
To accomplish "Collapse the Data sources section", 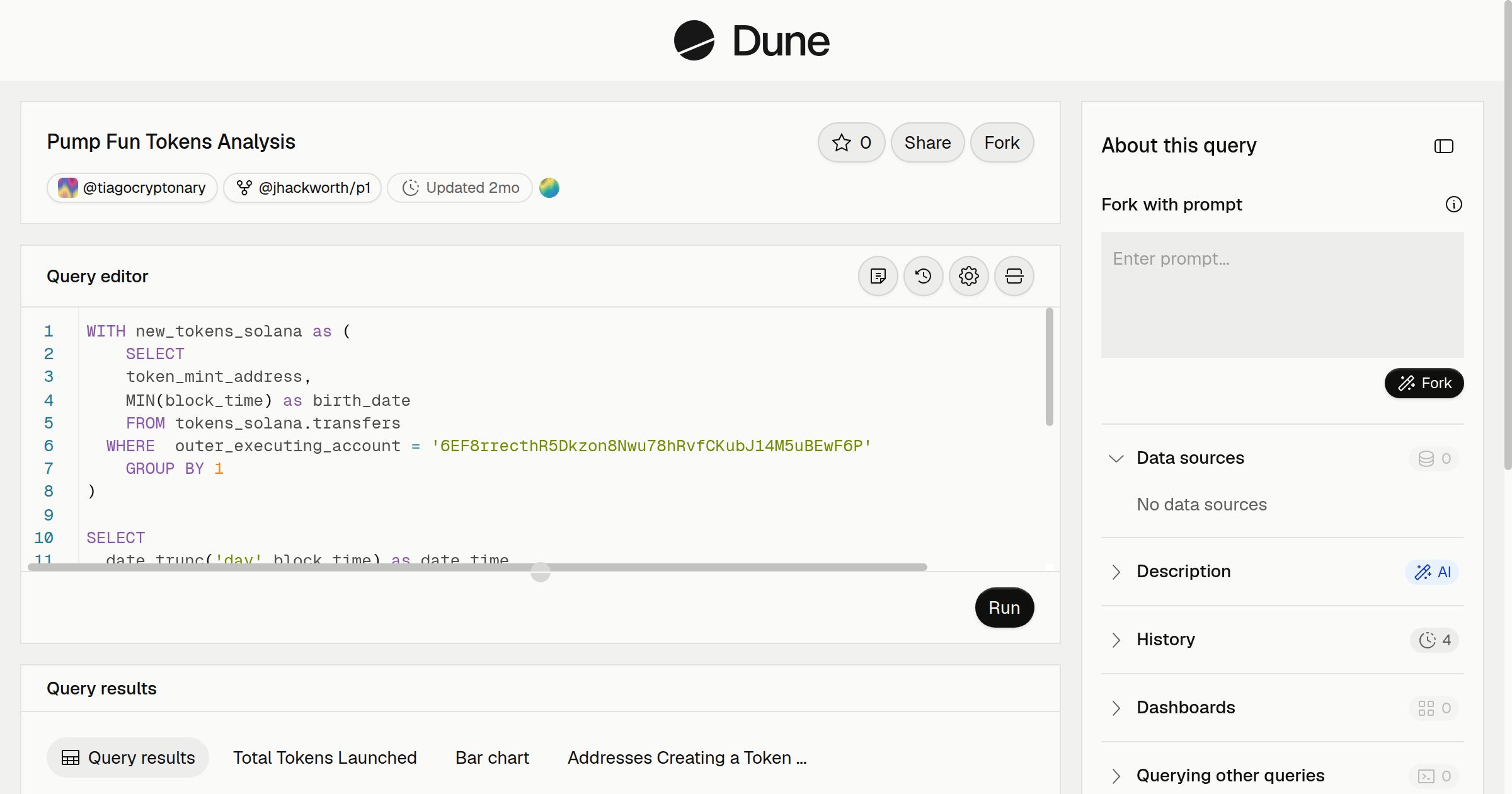I will (1116, 458).
